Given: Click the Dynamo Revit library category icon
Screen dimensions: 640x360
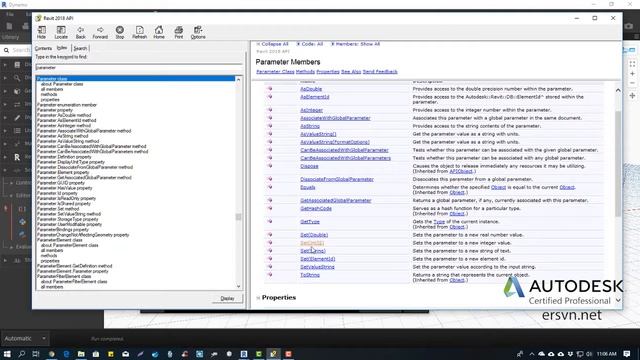Looking at the screenshot, I should [17, 157].
